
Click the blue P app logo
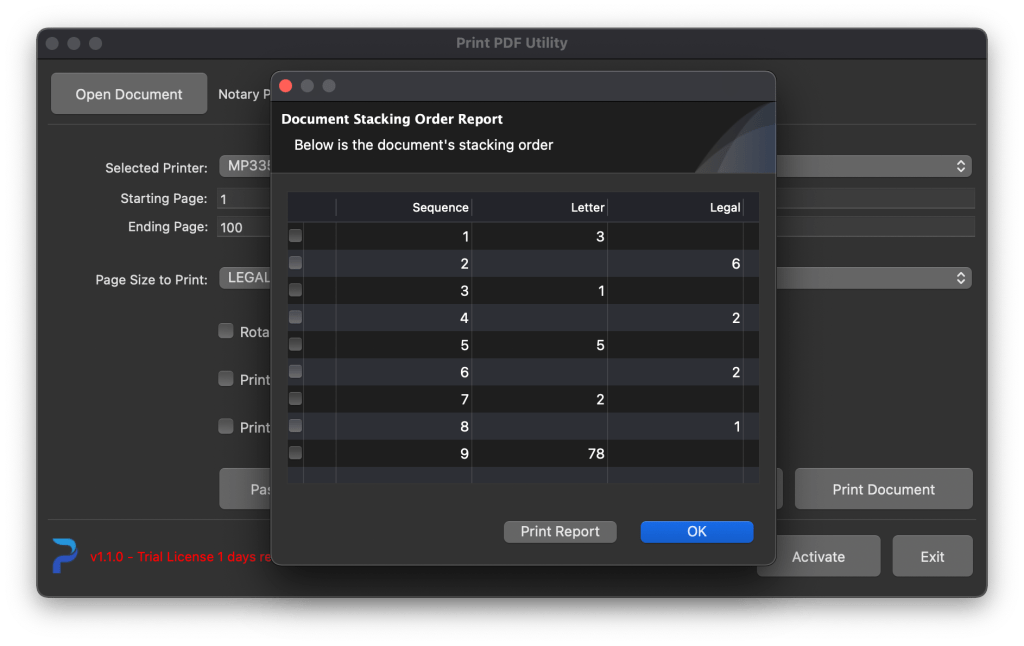pos(65,556)
